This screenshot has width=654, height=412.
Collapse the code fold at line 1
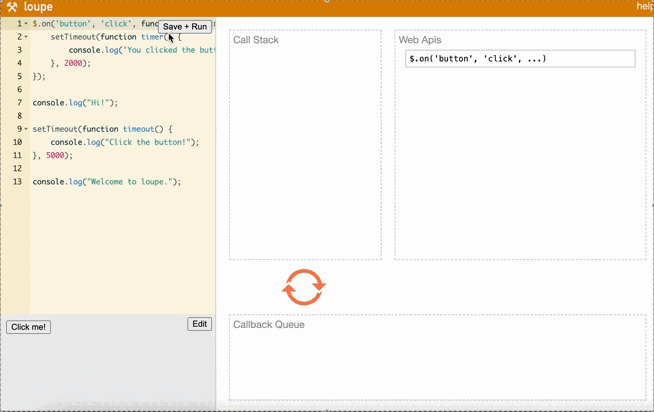click(26, 24)
